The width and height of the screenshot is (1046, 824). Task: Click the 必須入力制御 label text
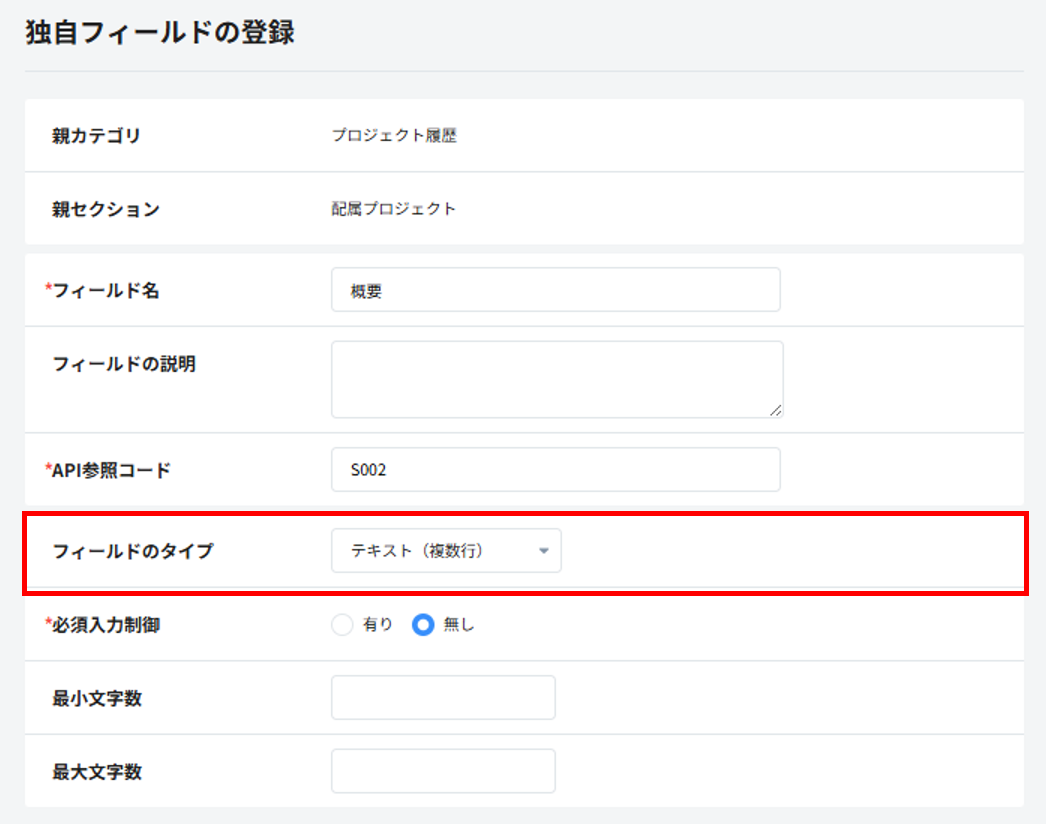105,625
